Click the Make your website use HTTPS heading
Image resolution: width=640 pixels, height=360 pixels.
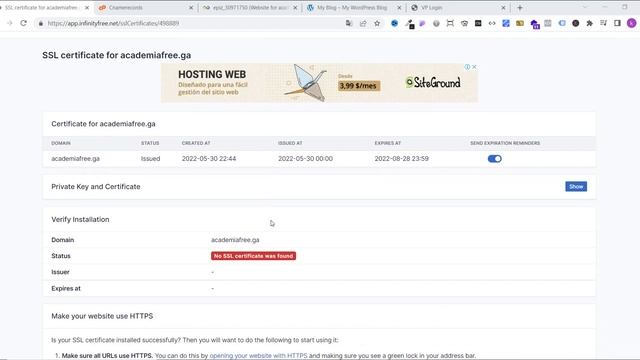click(102, 316)
